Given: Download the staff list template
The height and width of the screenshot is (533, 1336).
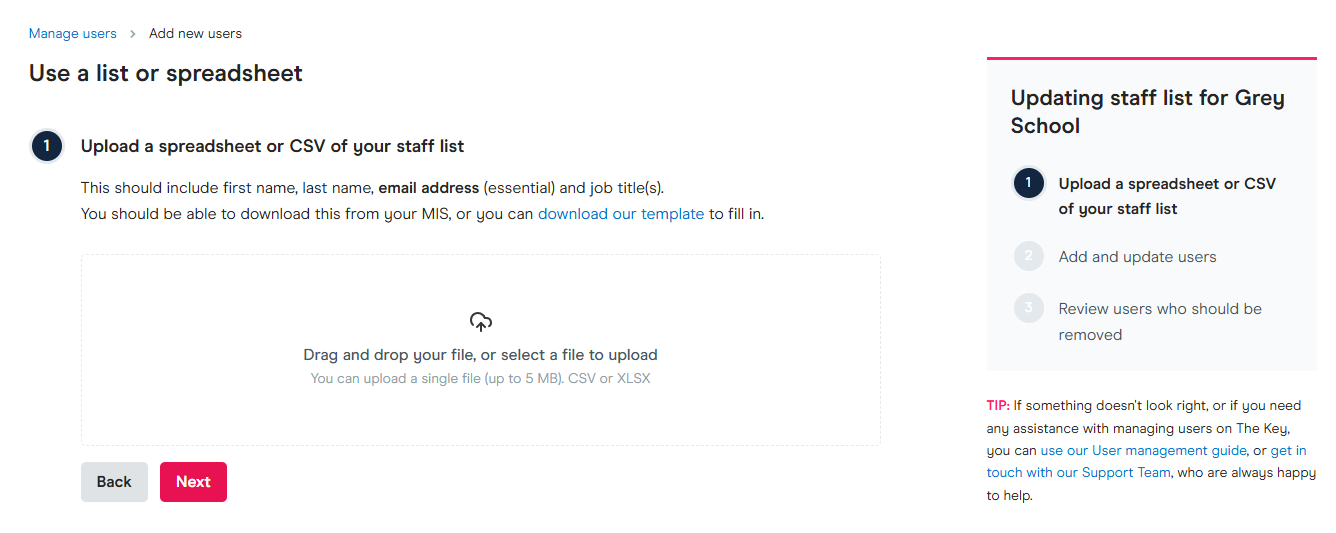Looking at the screenshot, I should (620, 213).
